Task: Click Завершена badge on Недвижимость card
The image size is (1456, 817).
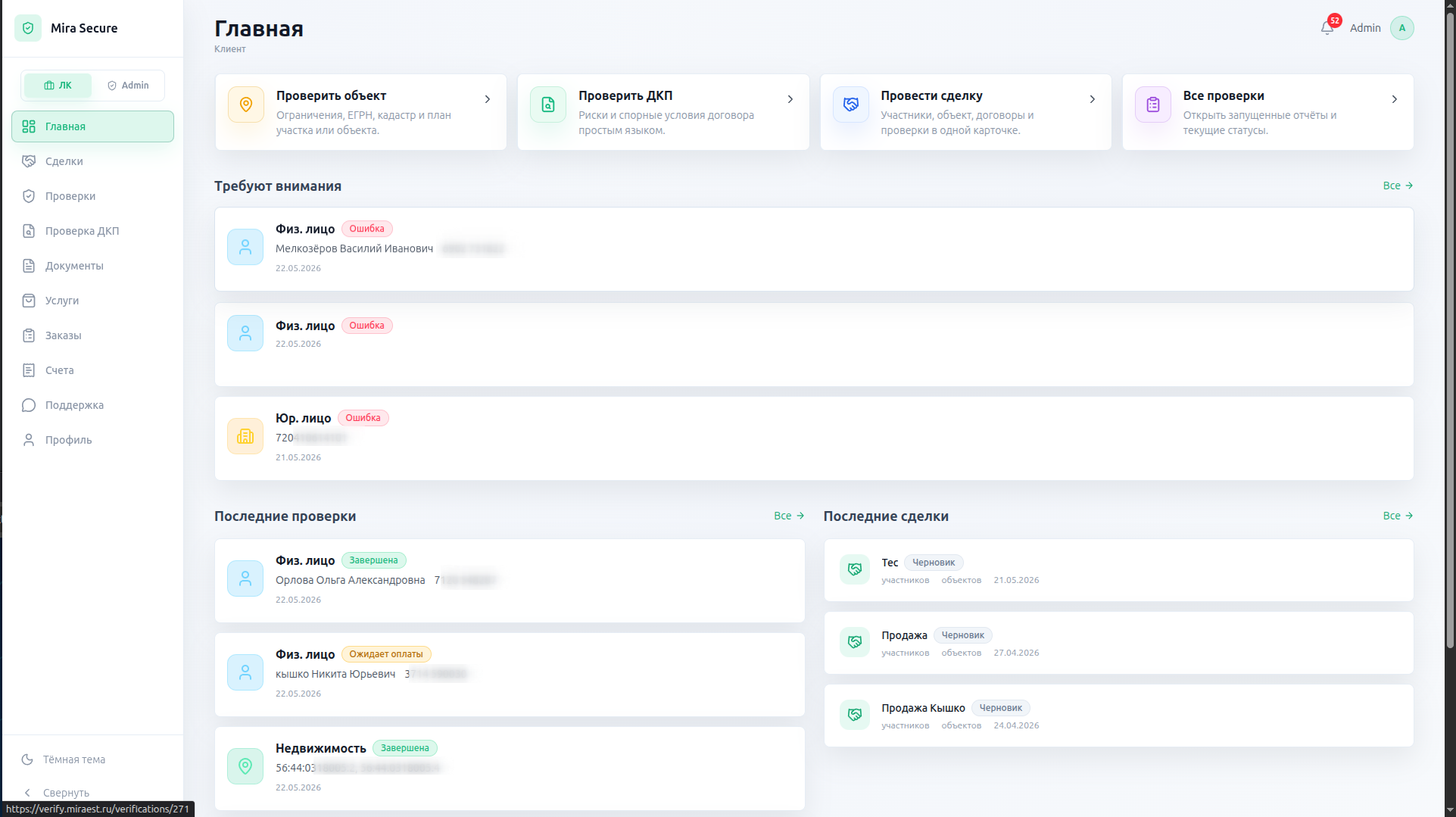Action: 404,748
